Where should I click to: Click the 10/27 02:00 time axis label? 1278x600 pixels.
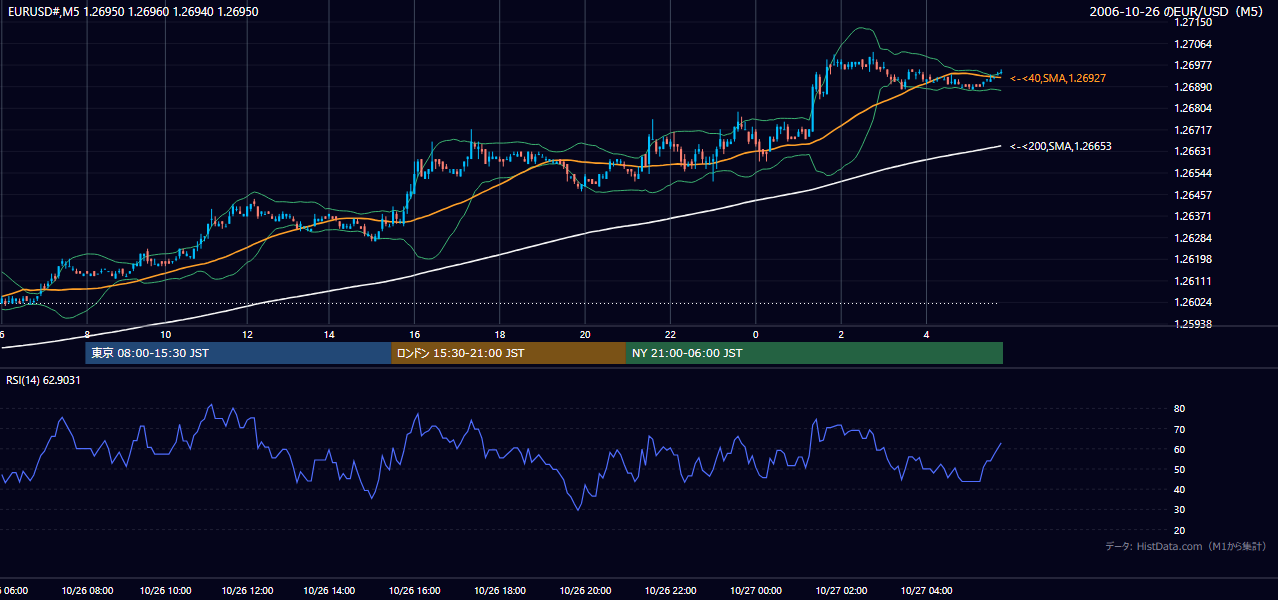click(841, 591)
